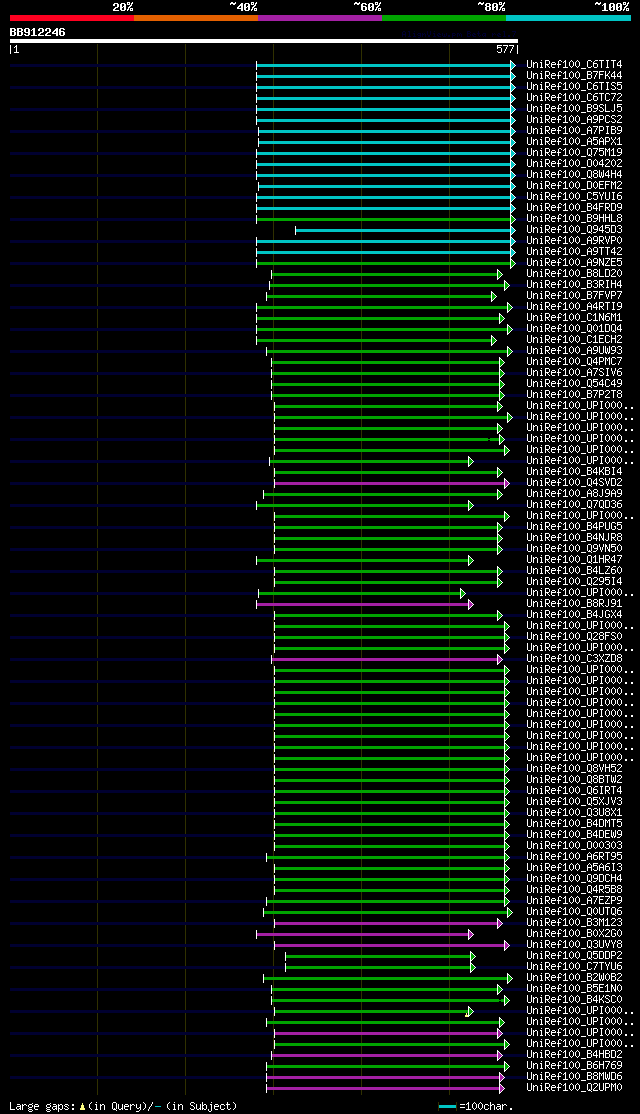Select label UniRef100_Q6IRT4
This screenshot has height=1114, width=640.
coord(574,791)
